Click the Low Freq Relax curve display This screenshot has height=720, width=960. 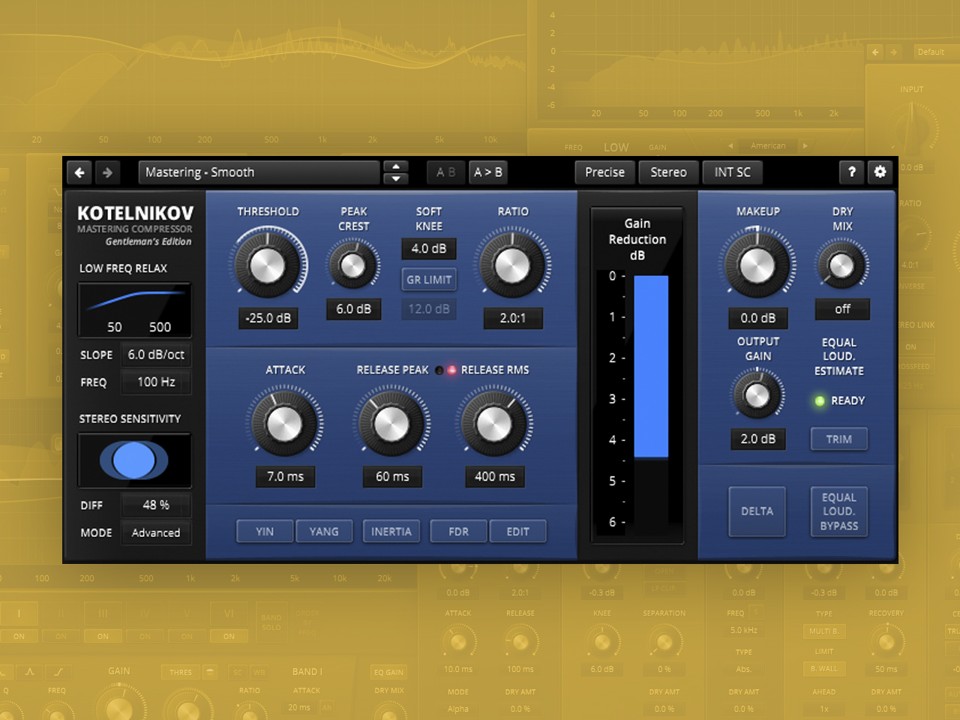(135, 310)
